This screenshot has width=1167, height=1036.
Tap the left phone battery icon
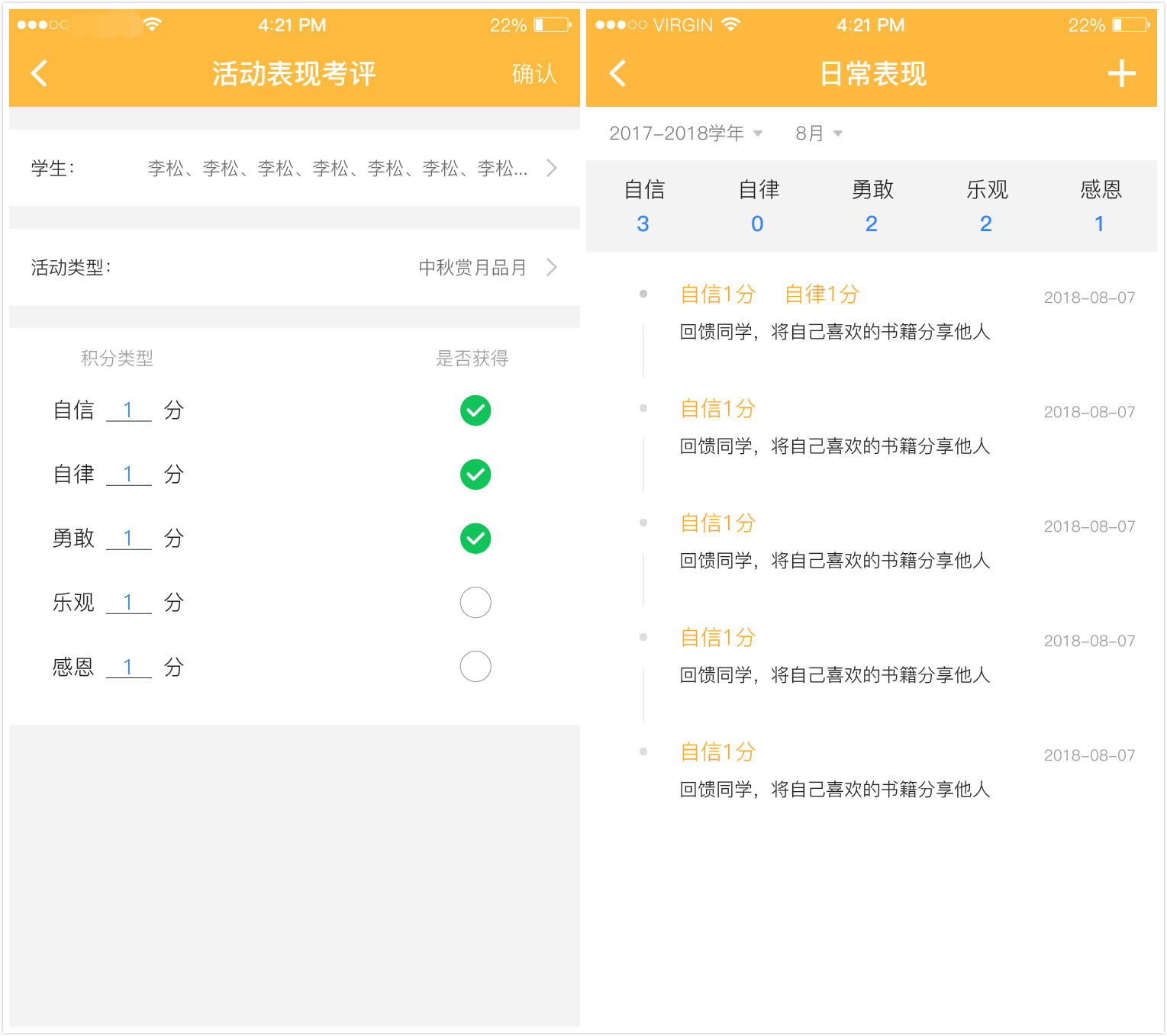click(553, 25)
